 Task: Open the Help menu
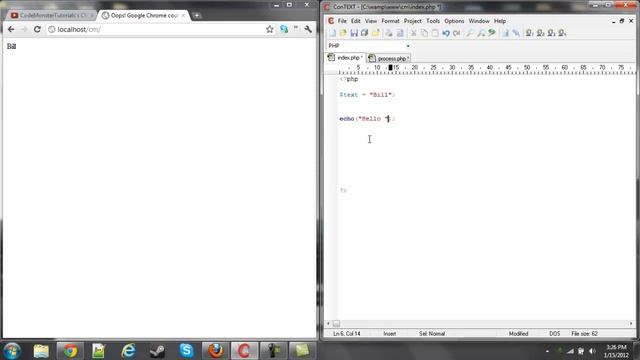click(500, 21)
